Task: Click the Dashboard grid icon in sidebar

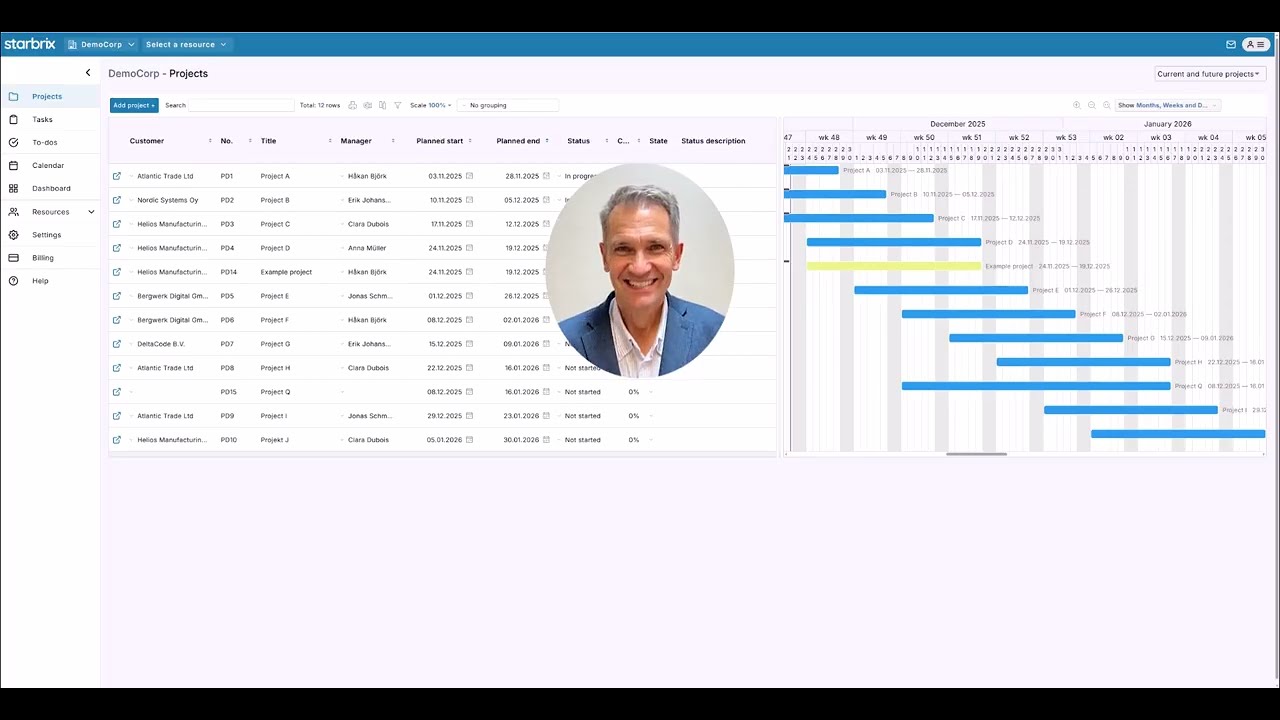Action: click(13, 188)
